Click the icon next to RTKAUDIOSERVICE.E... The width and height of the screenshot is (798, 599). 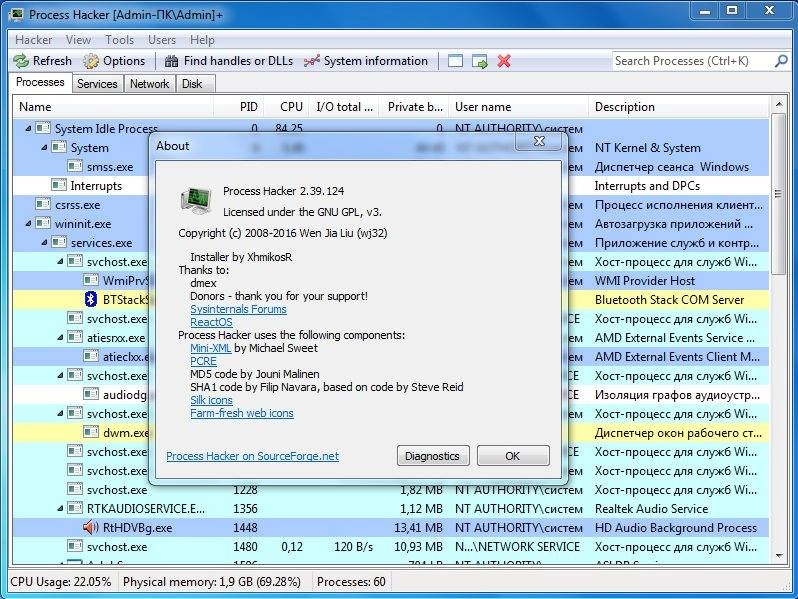tap(75, 508)
